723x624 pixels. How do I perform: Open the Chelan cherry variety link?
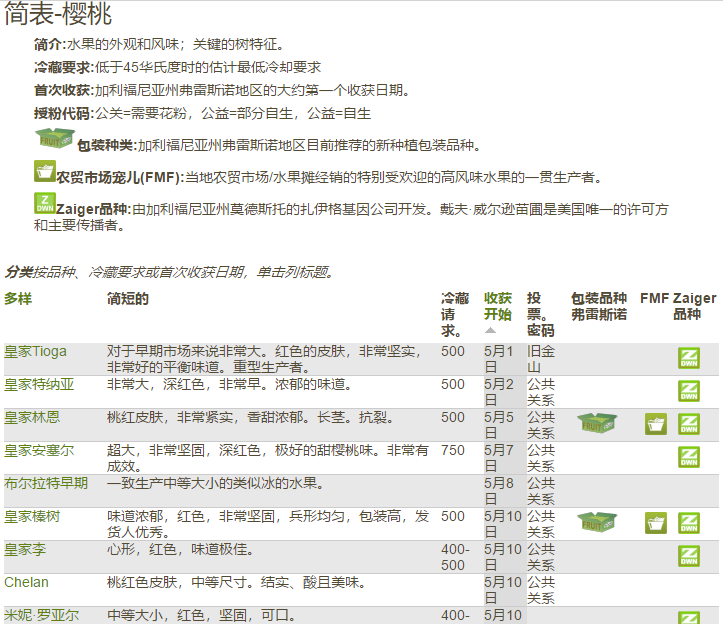[26, 582]
